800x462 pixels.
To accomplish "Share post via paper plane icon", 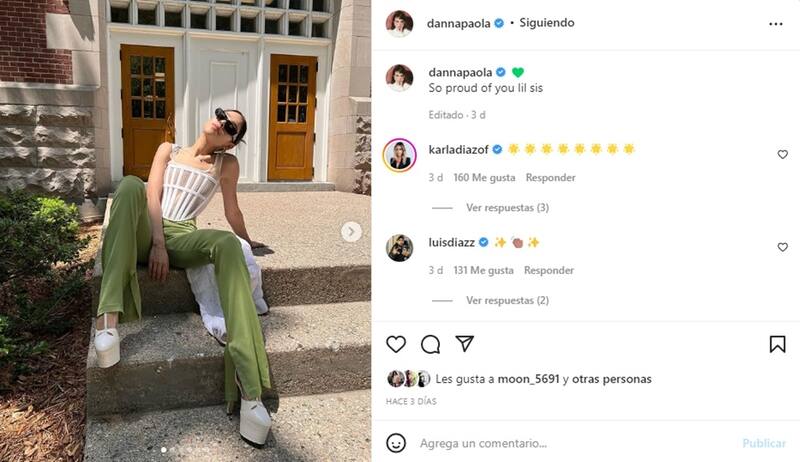I will point(465,344).
